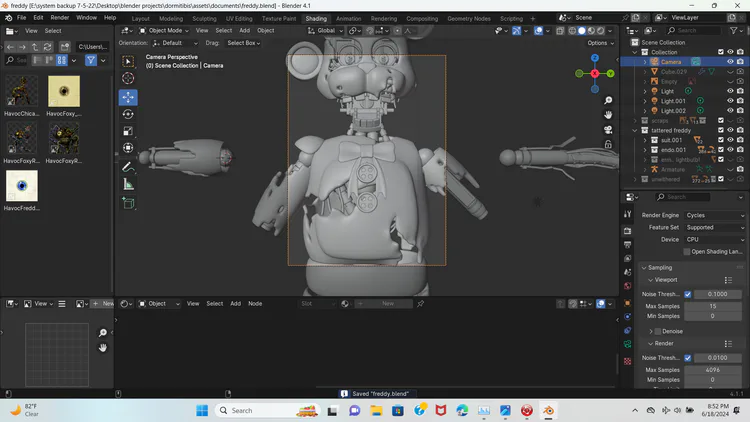Open the Tool properties tab icon
750x422 pixels.
(628, 214)
